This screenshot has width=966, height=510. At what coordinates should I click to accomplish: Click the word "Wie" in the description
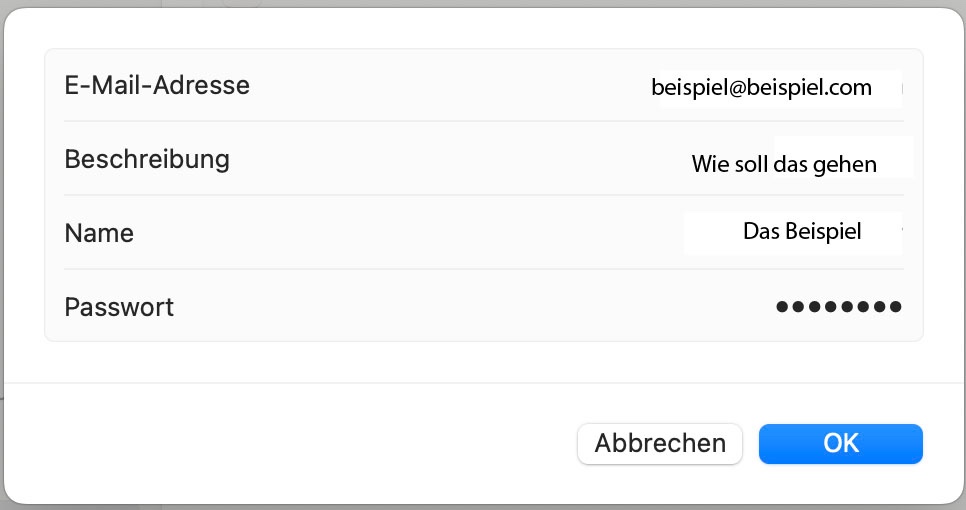pos(707,164)
